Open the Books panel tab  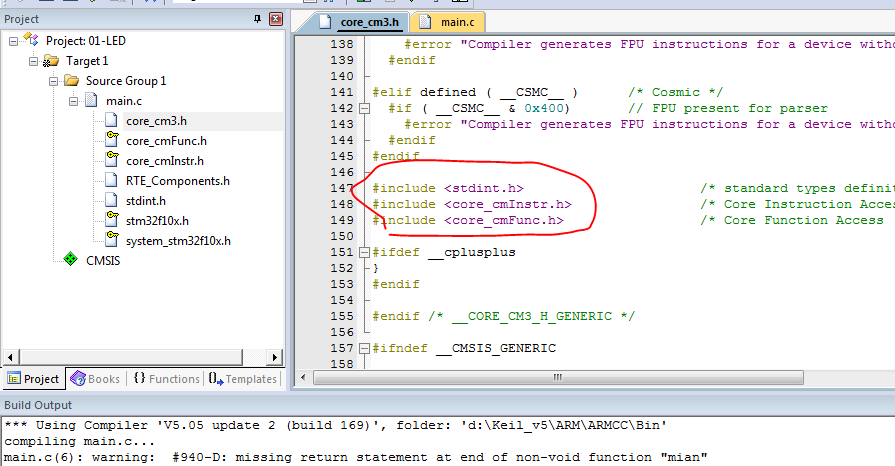[x=95, y=379]
